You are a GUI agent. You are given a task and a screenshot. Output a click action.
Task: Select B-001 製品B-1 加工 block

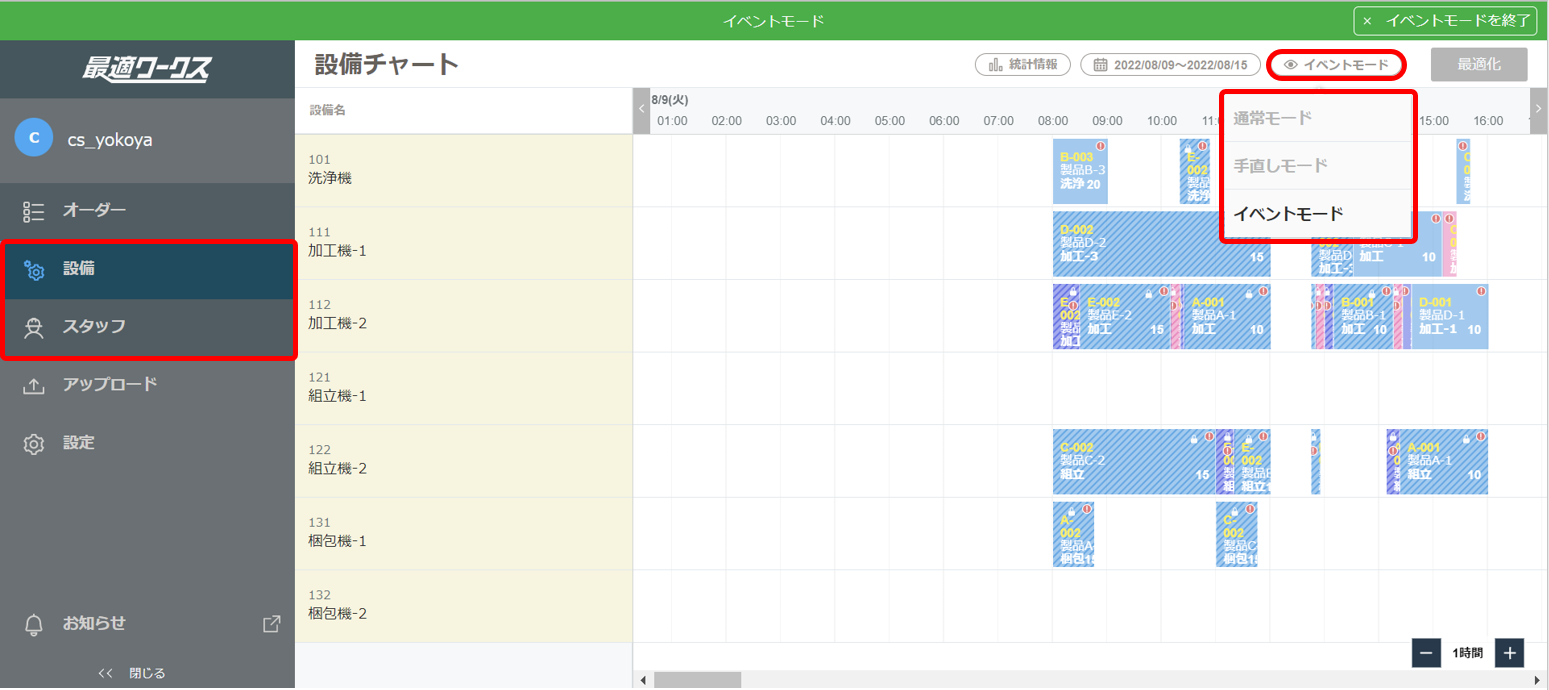[x=1363, y=316]
